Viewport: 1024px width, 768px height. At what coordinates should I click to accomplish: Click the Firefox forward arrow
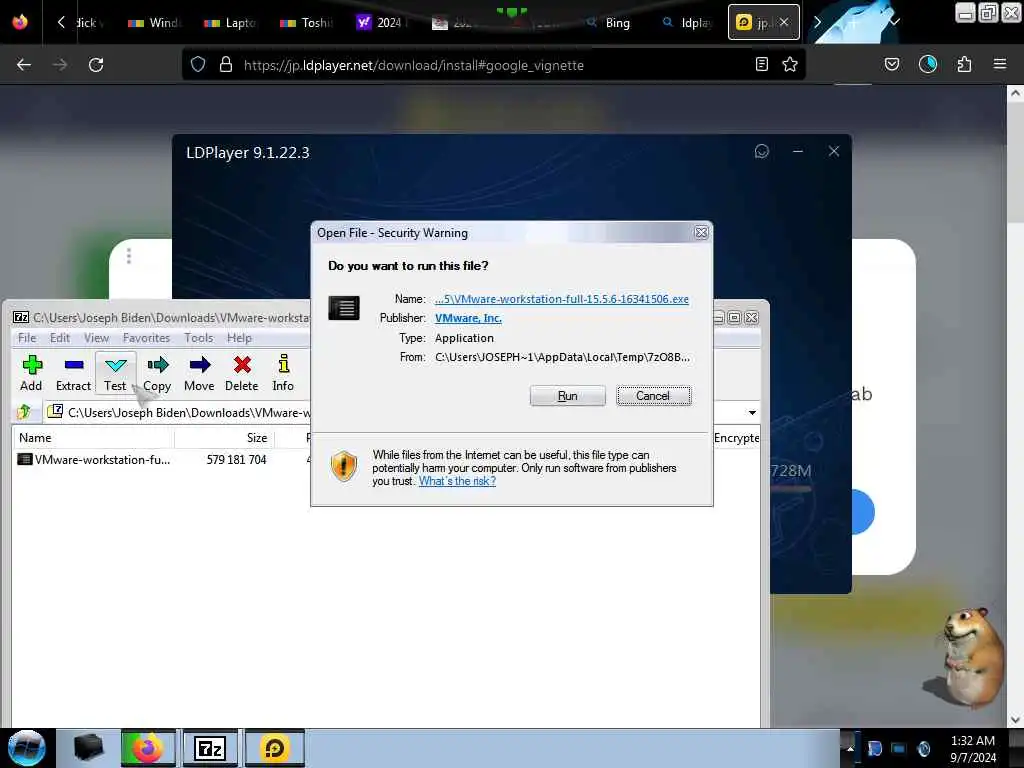pyautogui.click(x=60, y=65)
